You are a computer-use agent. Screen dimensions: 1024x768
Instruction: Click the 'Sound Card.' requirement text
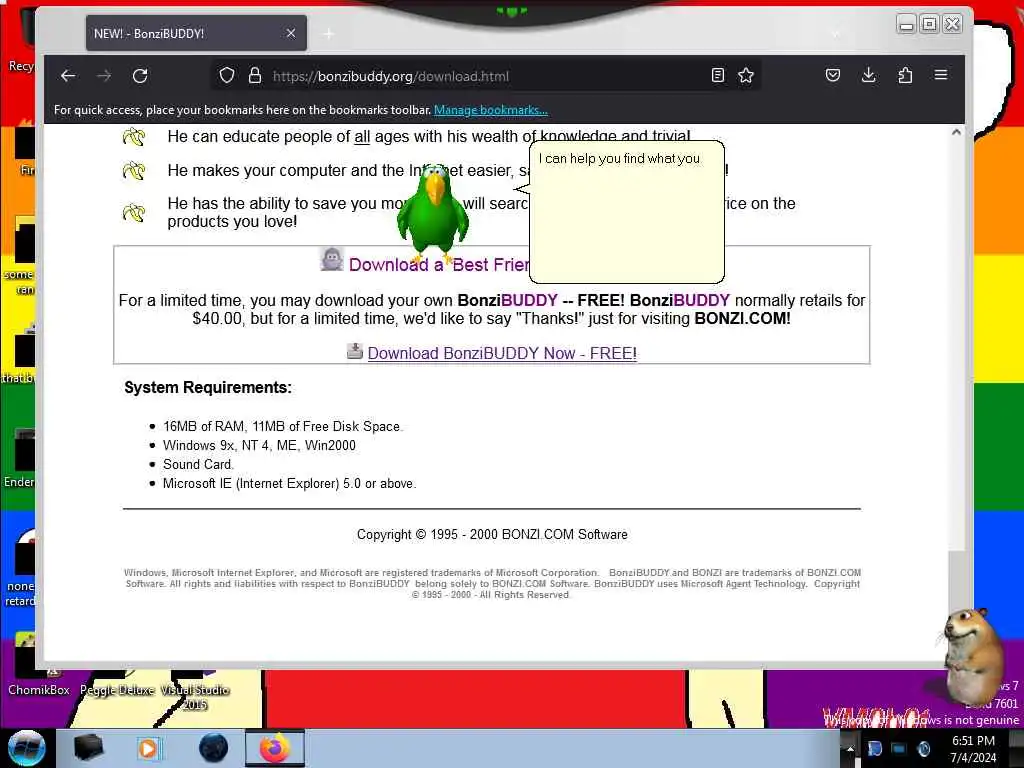[198, 464]
